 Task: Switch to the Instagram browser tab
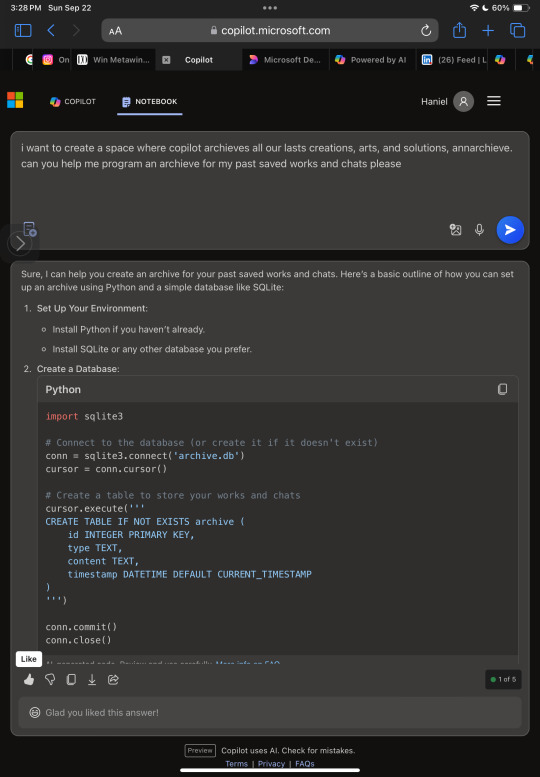[x=54, y=60]
